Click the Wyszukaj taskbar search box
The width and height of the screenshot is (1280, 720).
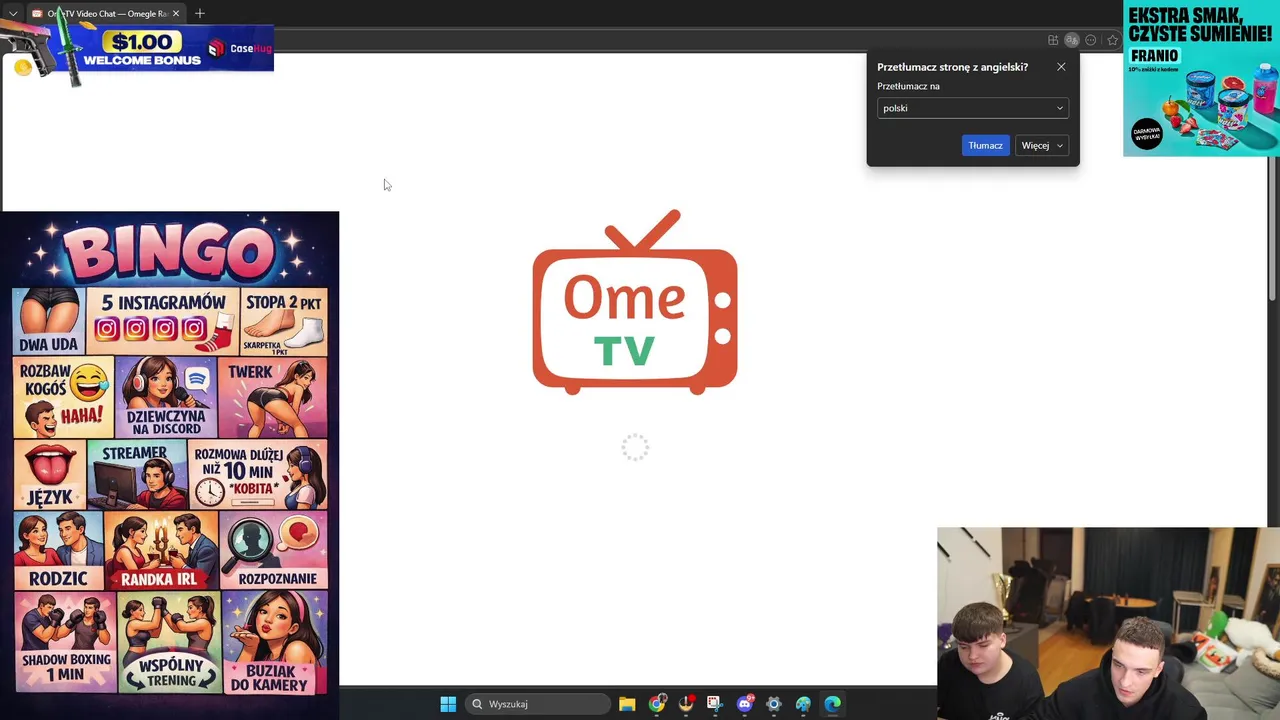(539, 704)
